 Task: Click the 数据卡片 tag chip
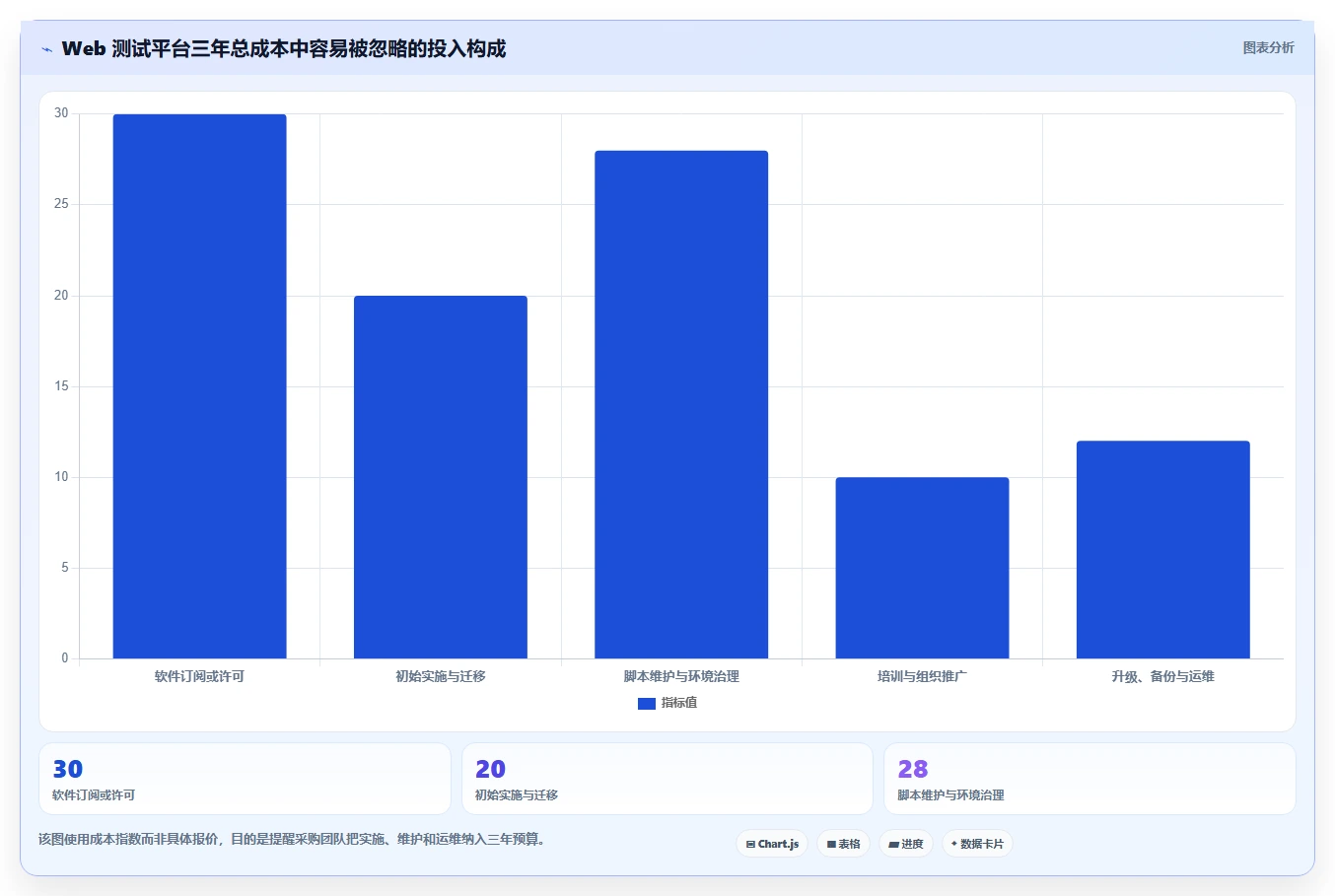pos(977,844)
